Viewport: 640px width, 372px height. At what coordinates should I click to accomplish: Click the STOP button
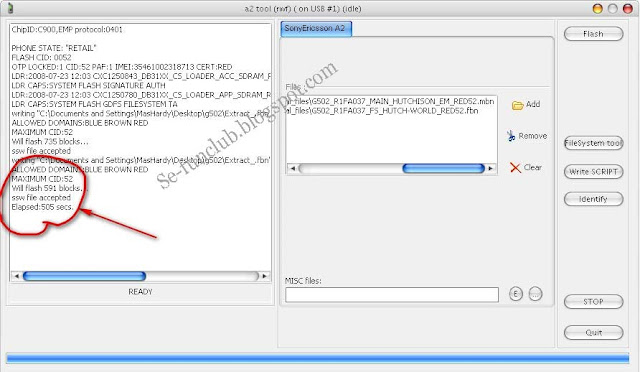point(593,302)
